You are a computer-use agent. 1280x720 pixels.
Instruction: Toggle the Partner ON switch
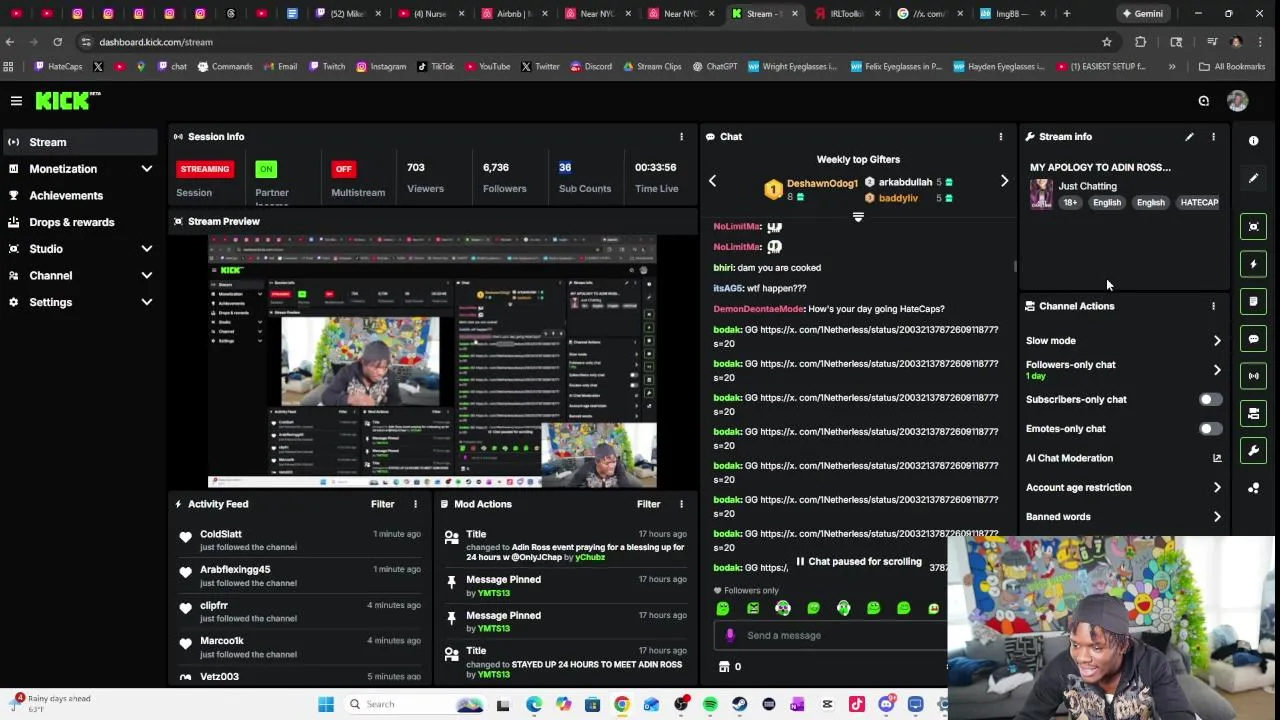click(x=265, y=169)
